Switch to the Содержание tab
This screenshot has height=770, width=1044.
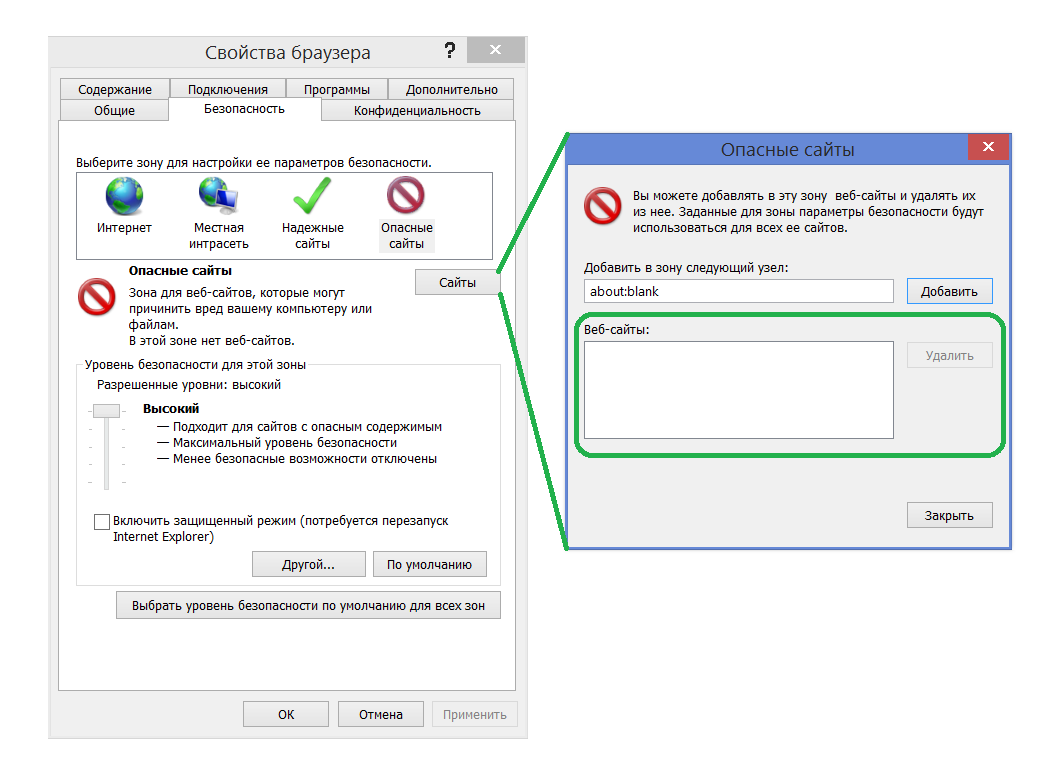(114, 89)
